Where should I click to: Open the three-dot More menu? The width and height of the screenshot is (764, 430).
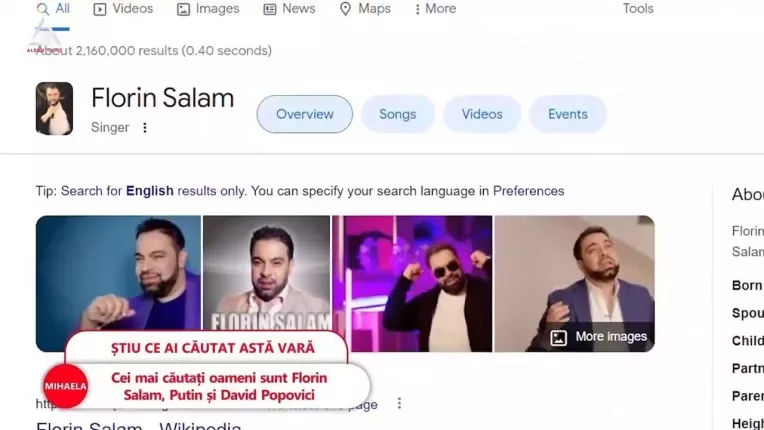(436, 9)
